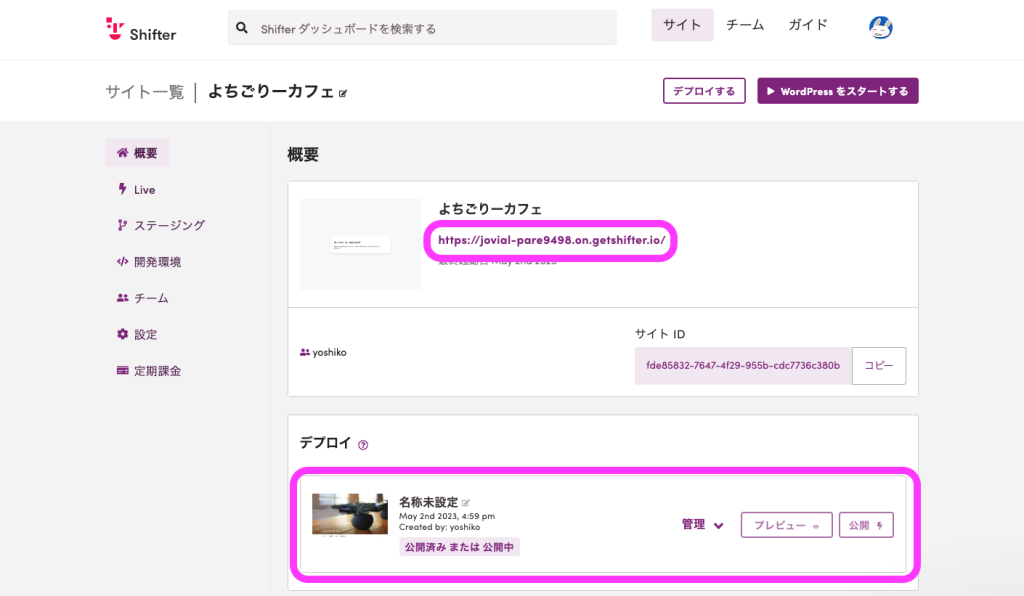Open the user avatar menu
Image resolution: width=1024 pixels, height=596 pixels.
(880, 27)
